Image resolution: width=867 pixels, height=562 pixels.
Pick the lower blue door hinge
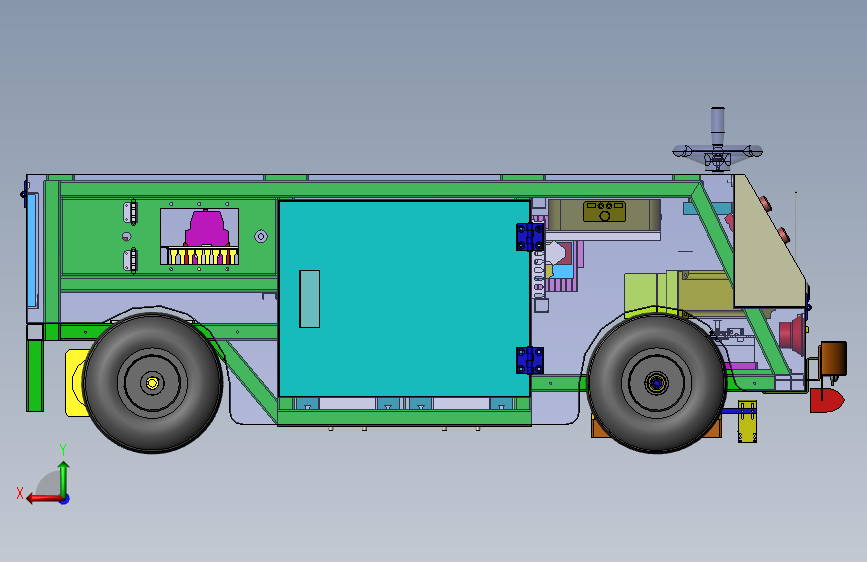pyautogui.click(x=530, y=360)
